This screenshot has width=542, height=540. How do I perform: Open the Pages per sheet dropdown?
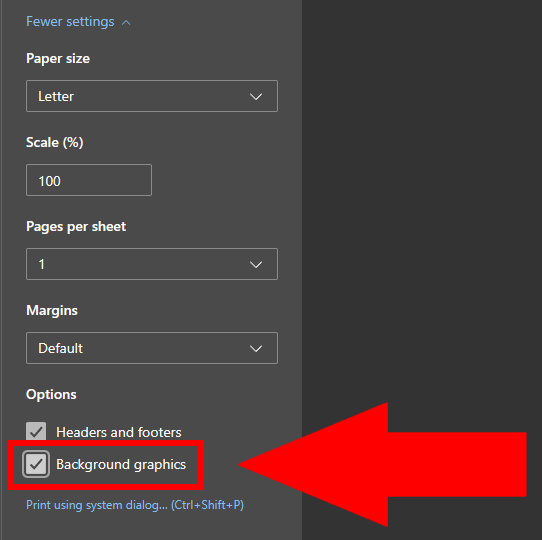[152, 264]
